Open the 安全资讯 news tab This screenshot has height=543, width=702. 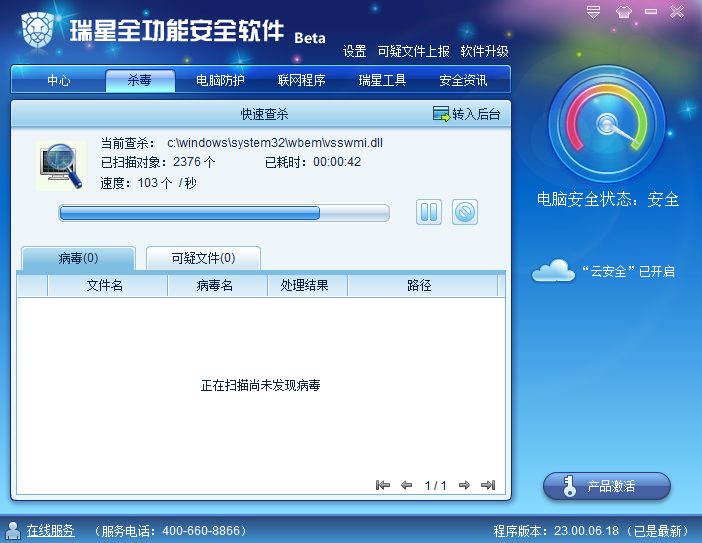463,80
